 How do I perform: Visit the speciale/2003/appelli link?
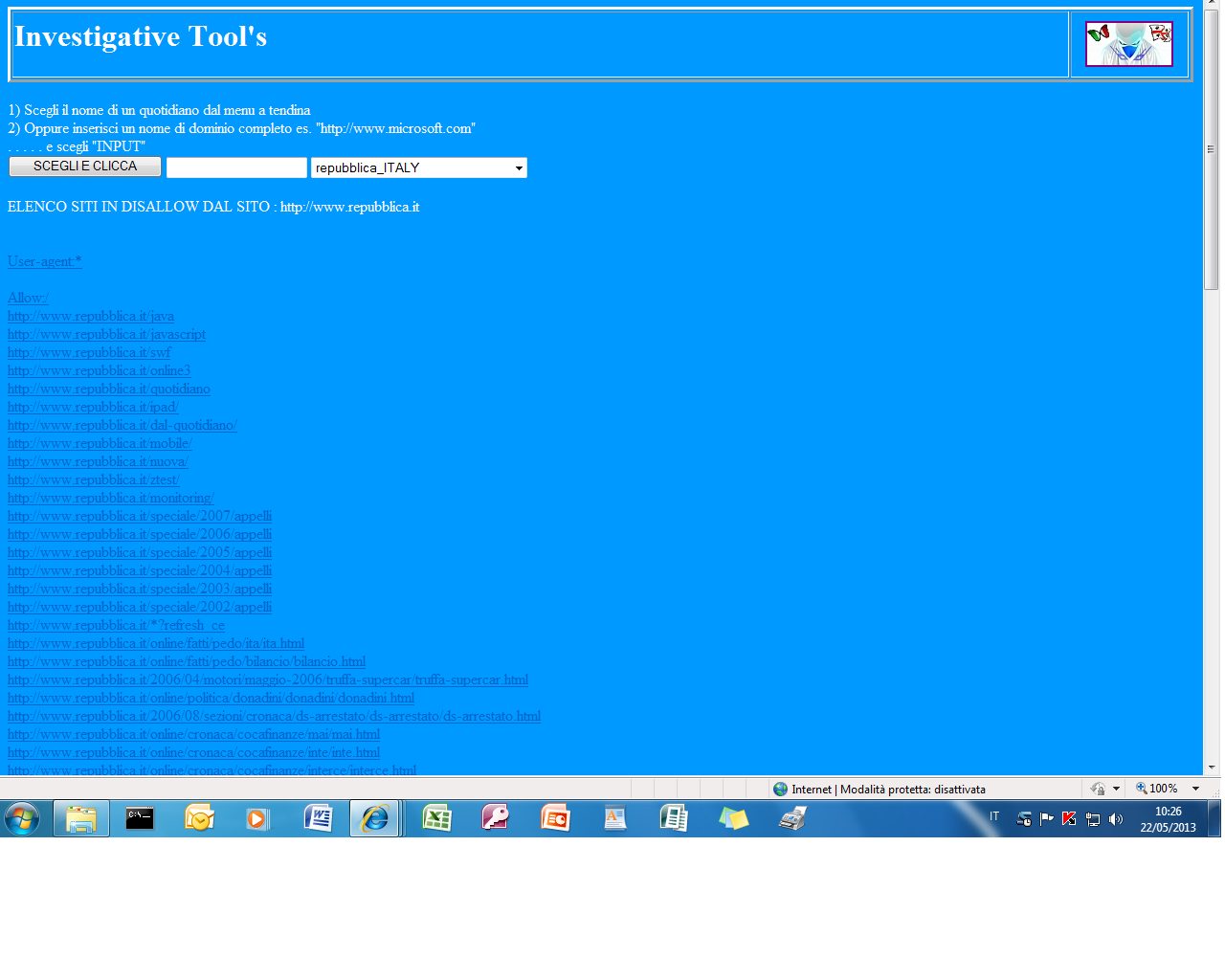140,589
